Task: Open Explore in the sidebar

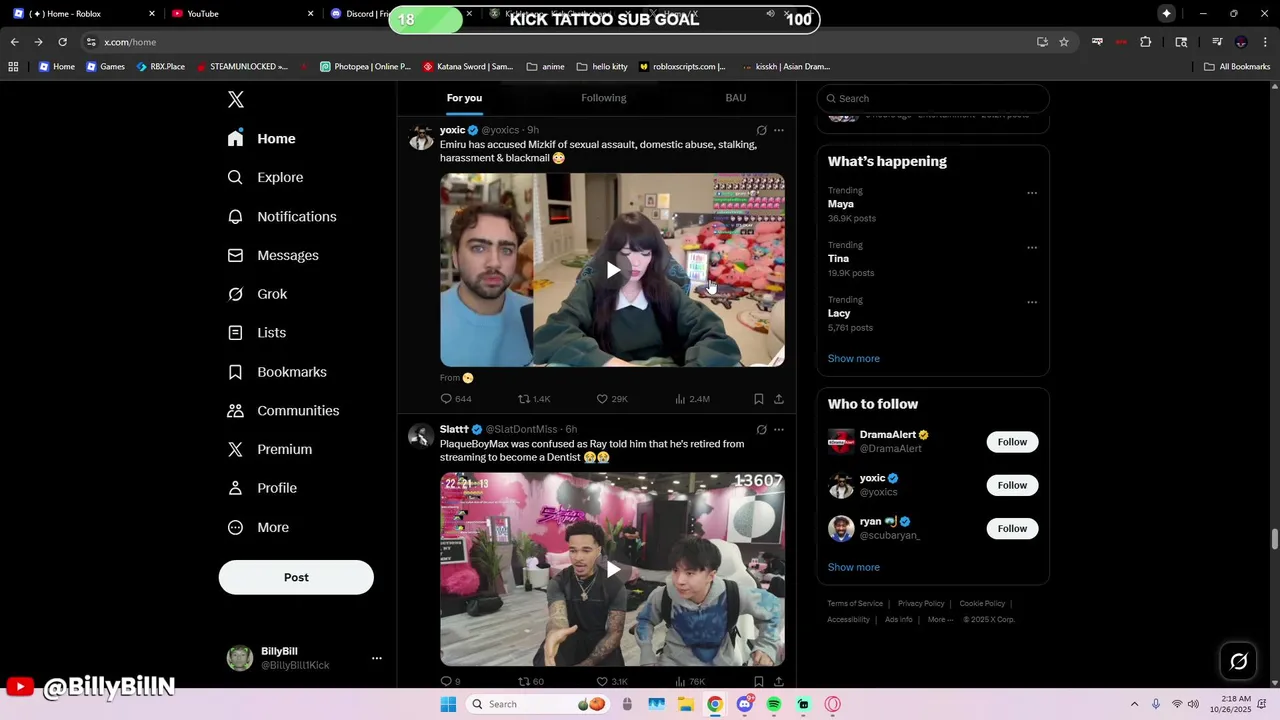Action: click(266, 177)
